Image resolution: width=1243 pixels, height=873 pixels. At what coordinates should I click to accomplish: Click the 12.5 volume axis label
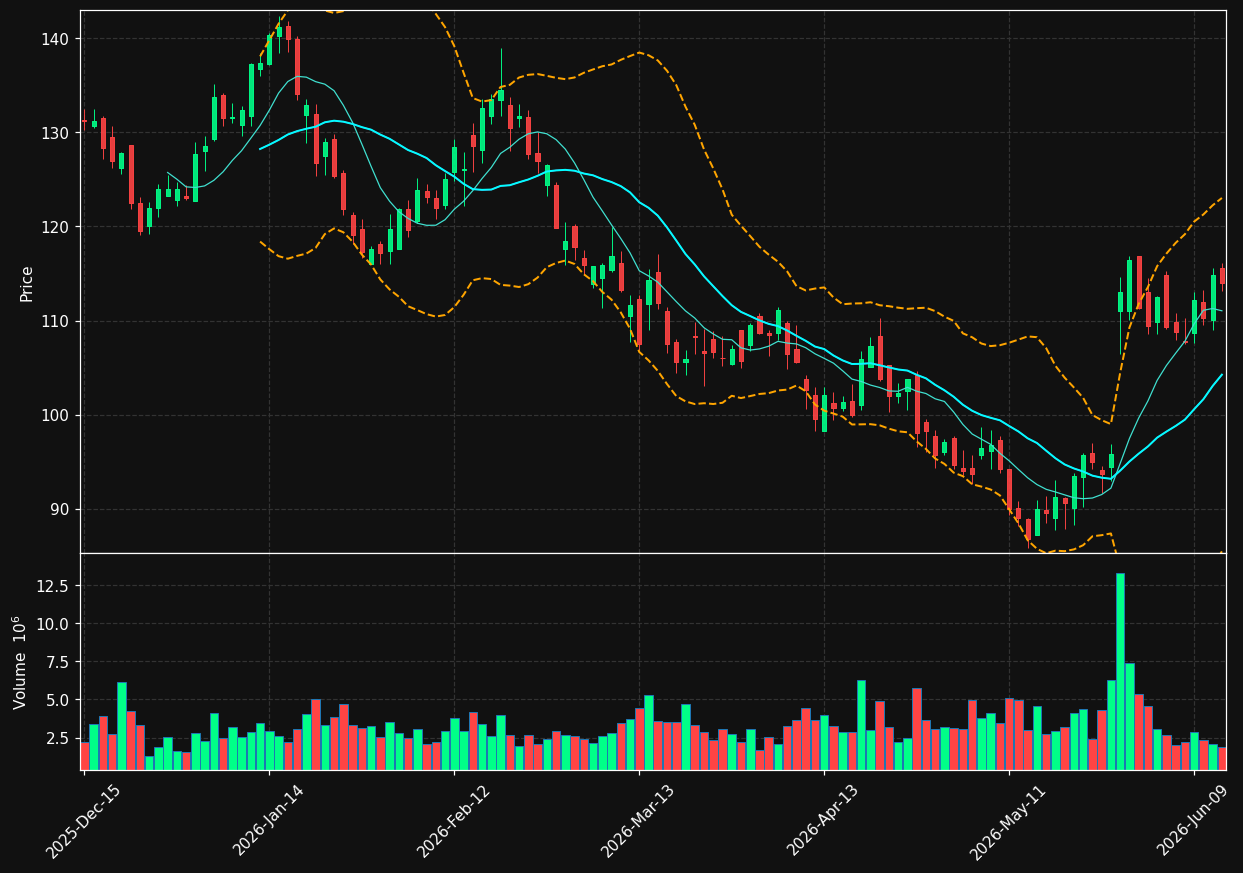point(54,586)
